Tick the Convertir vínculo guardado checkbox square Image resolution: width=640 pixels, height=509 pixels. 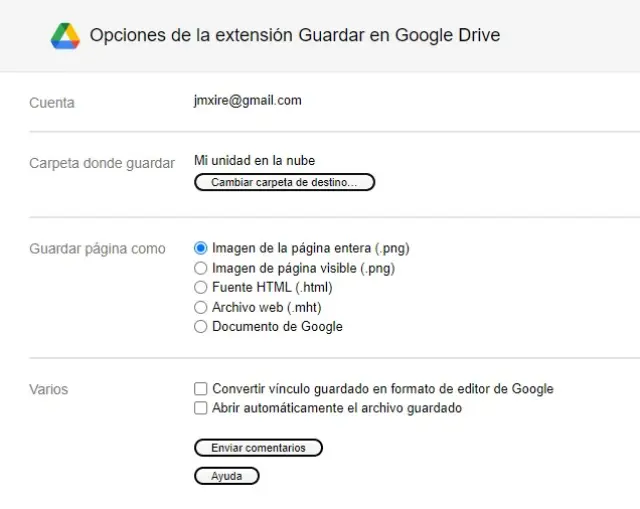(201, 389)
